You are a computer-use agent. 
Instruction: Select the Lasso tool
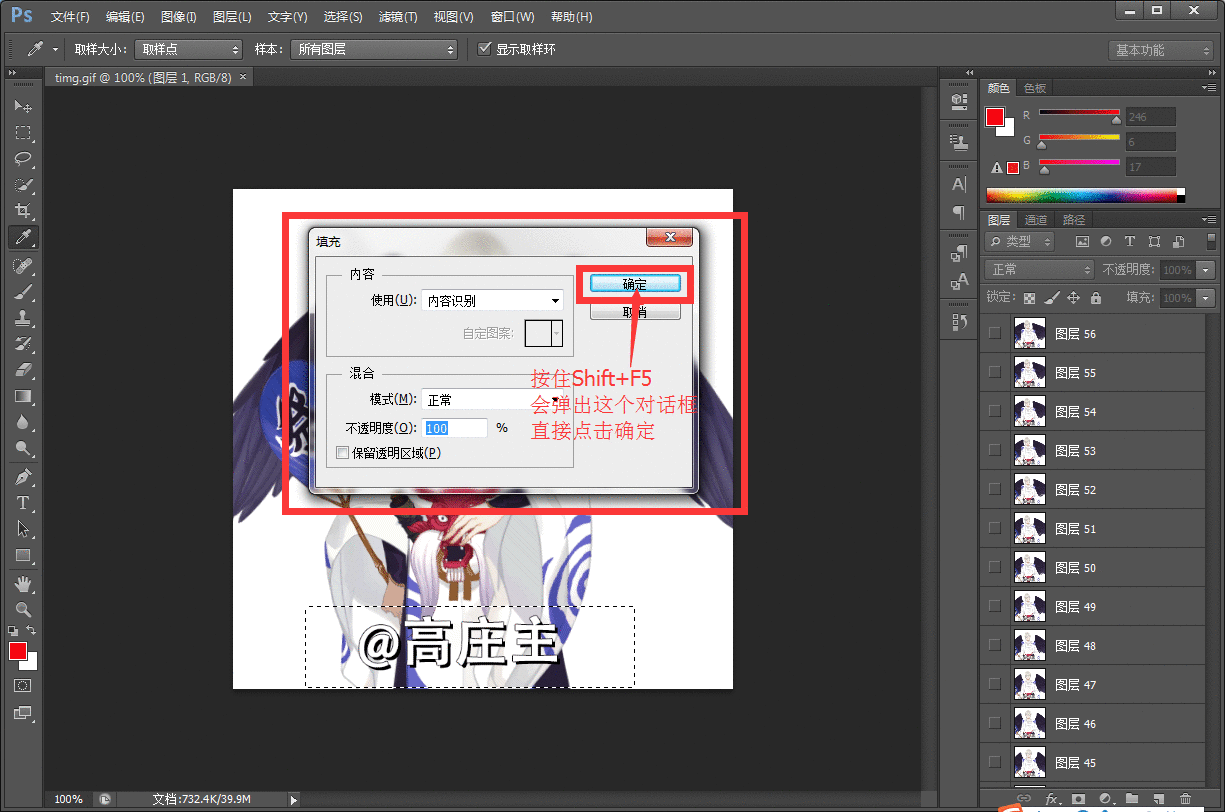23,159
